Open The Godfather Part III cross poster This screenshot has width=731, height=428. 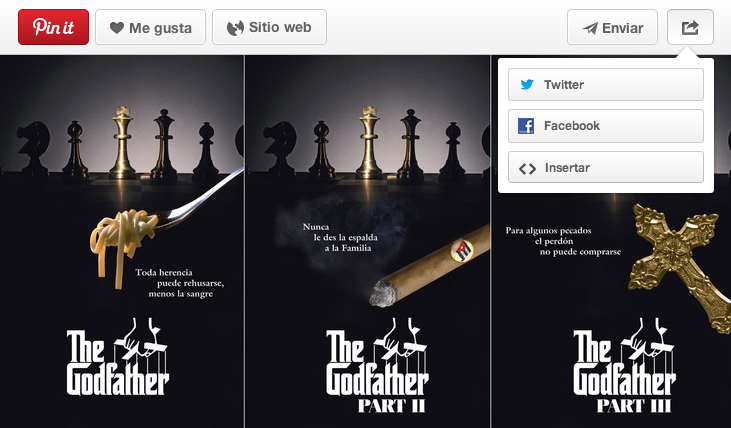click(x=611, y=308)
